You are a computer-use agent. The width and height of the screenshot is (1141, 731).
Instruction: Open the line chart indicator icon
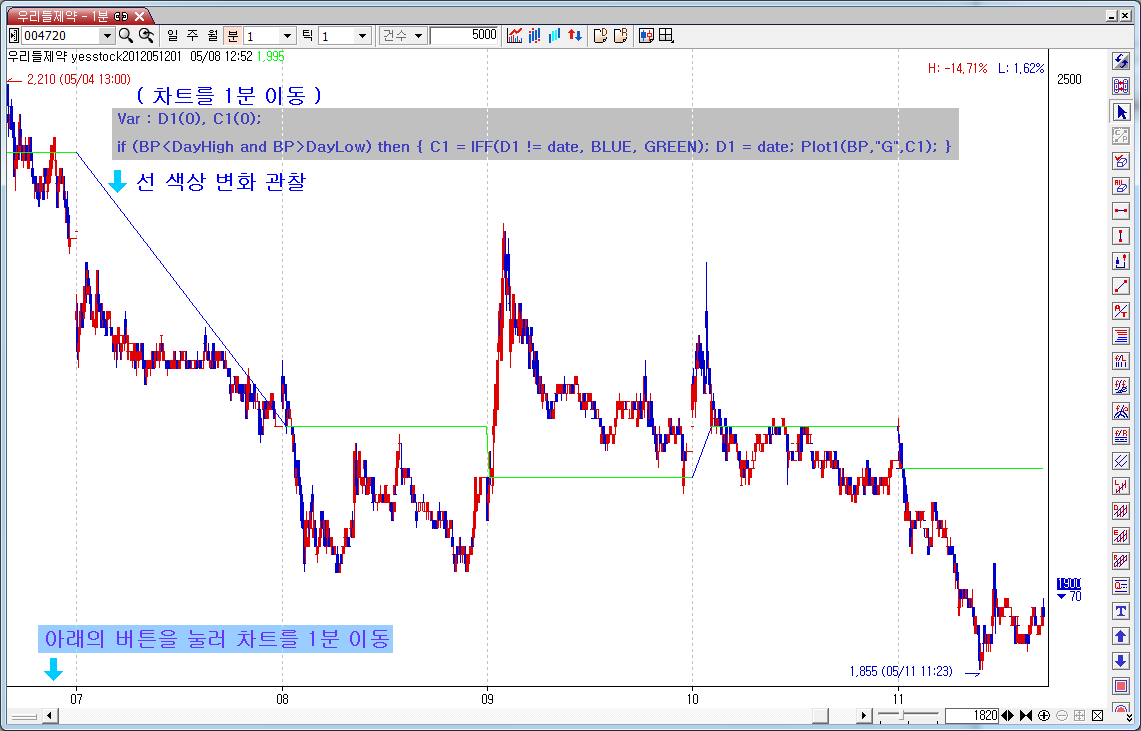515,35
